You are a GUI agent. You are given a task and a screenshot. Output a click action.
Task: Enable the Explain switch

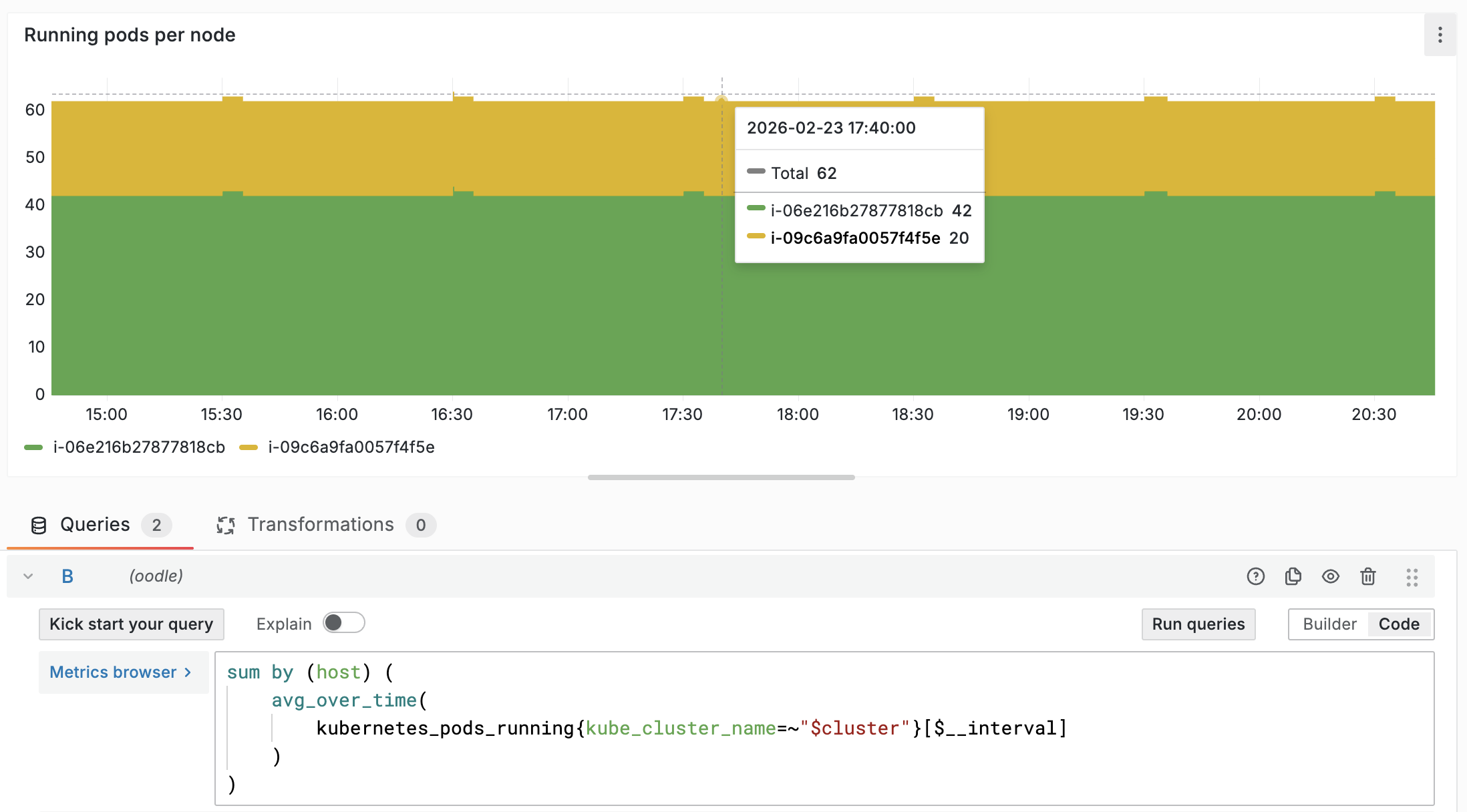click(343, 623)
